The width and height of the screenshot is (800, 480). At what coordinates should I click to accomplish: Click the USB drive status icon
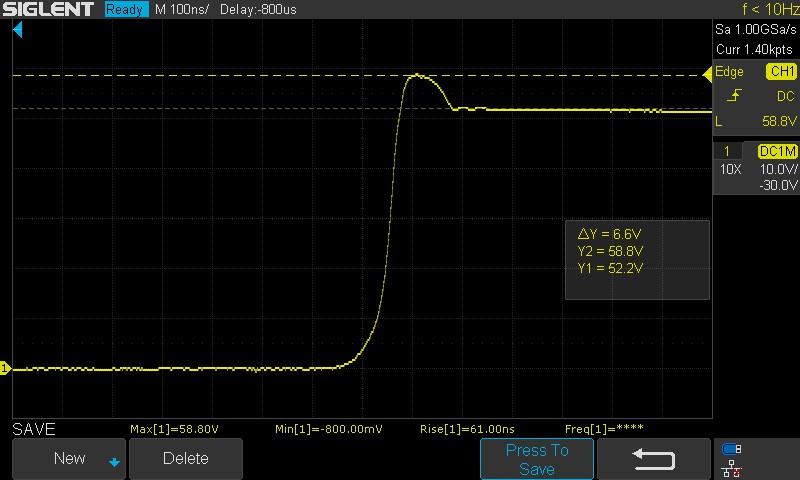(731, 448)
